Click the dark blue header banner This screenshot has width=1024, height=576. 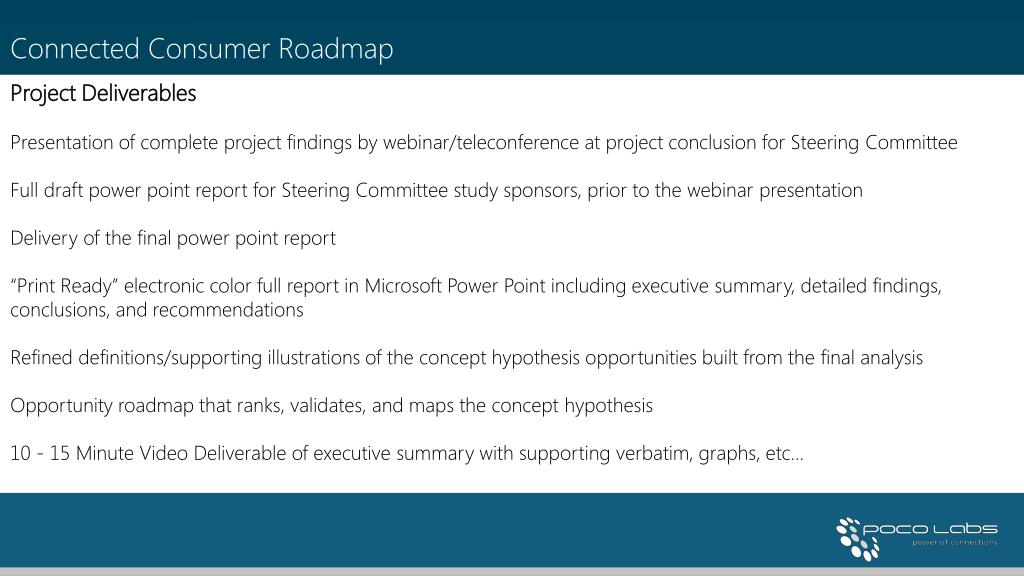pyautogui.click(x=512, y=37)
